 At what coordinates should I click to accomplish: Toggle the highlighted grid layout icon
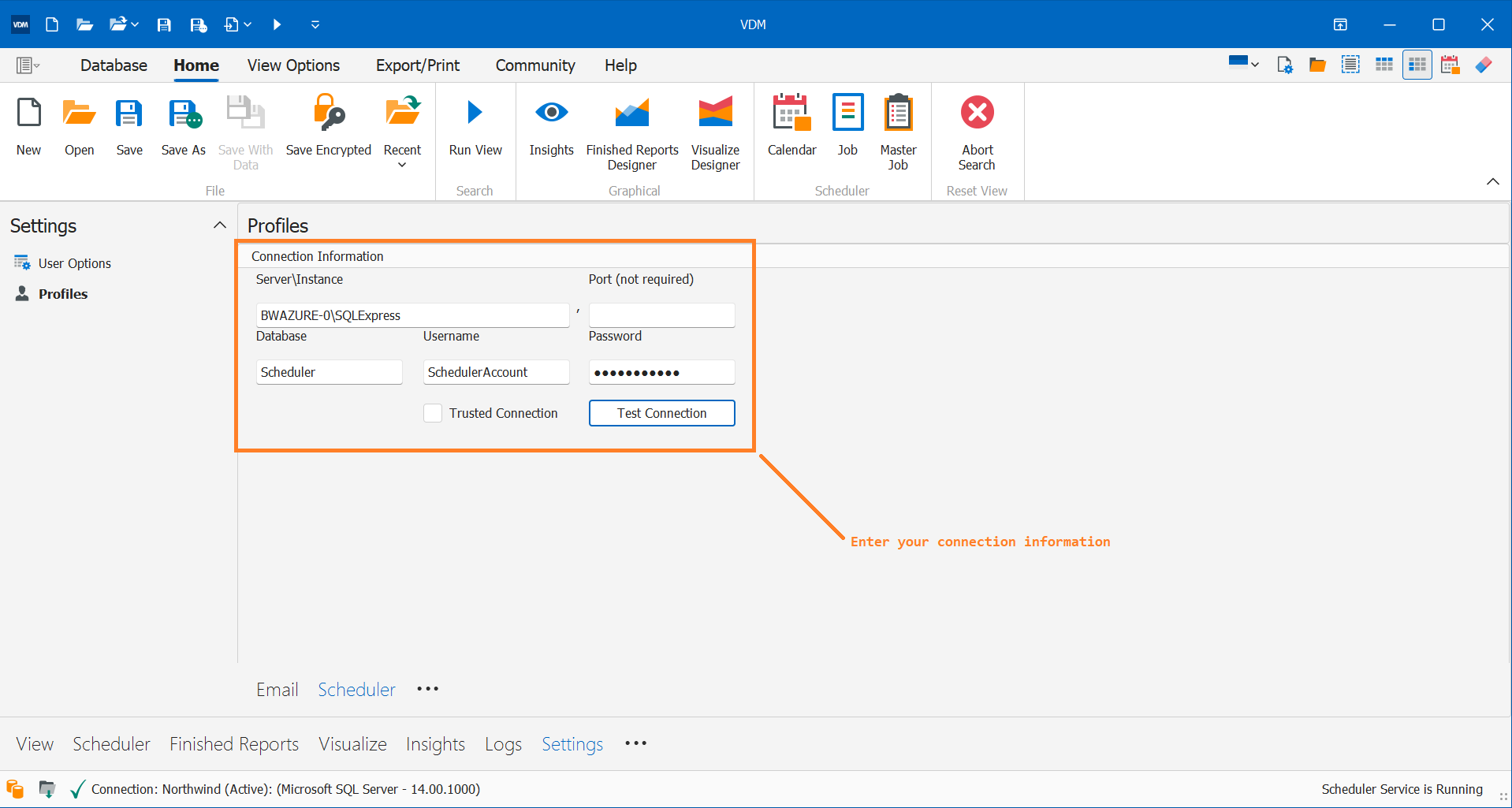(1417, 65)
